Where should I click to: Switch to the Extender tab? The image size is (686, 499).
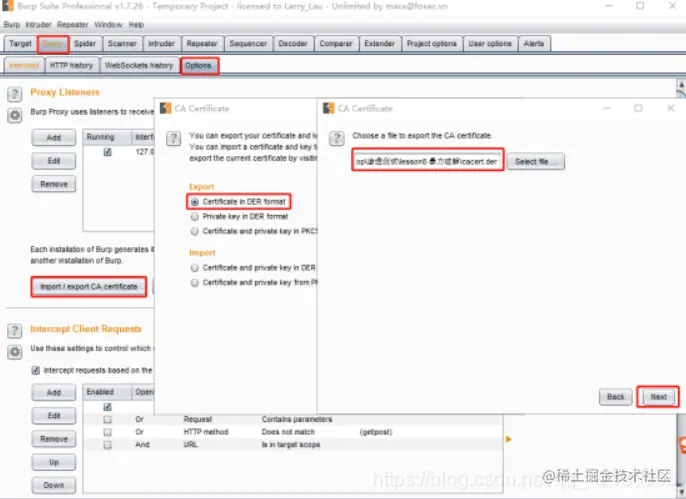(379, 44)
